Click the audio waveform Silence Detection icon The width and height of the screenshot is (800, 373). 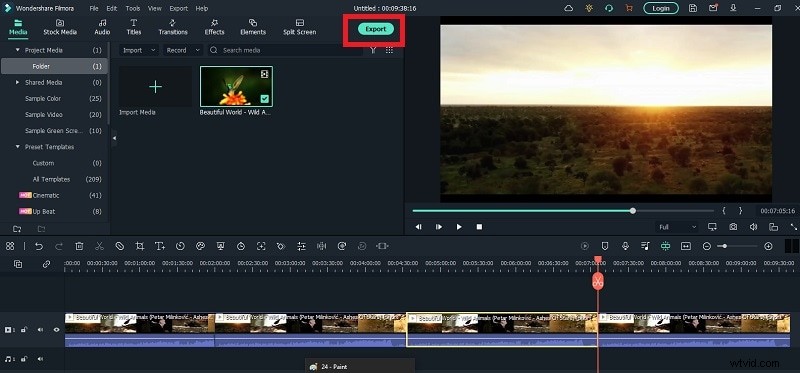pyautogui.click(x=321, y=246)
